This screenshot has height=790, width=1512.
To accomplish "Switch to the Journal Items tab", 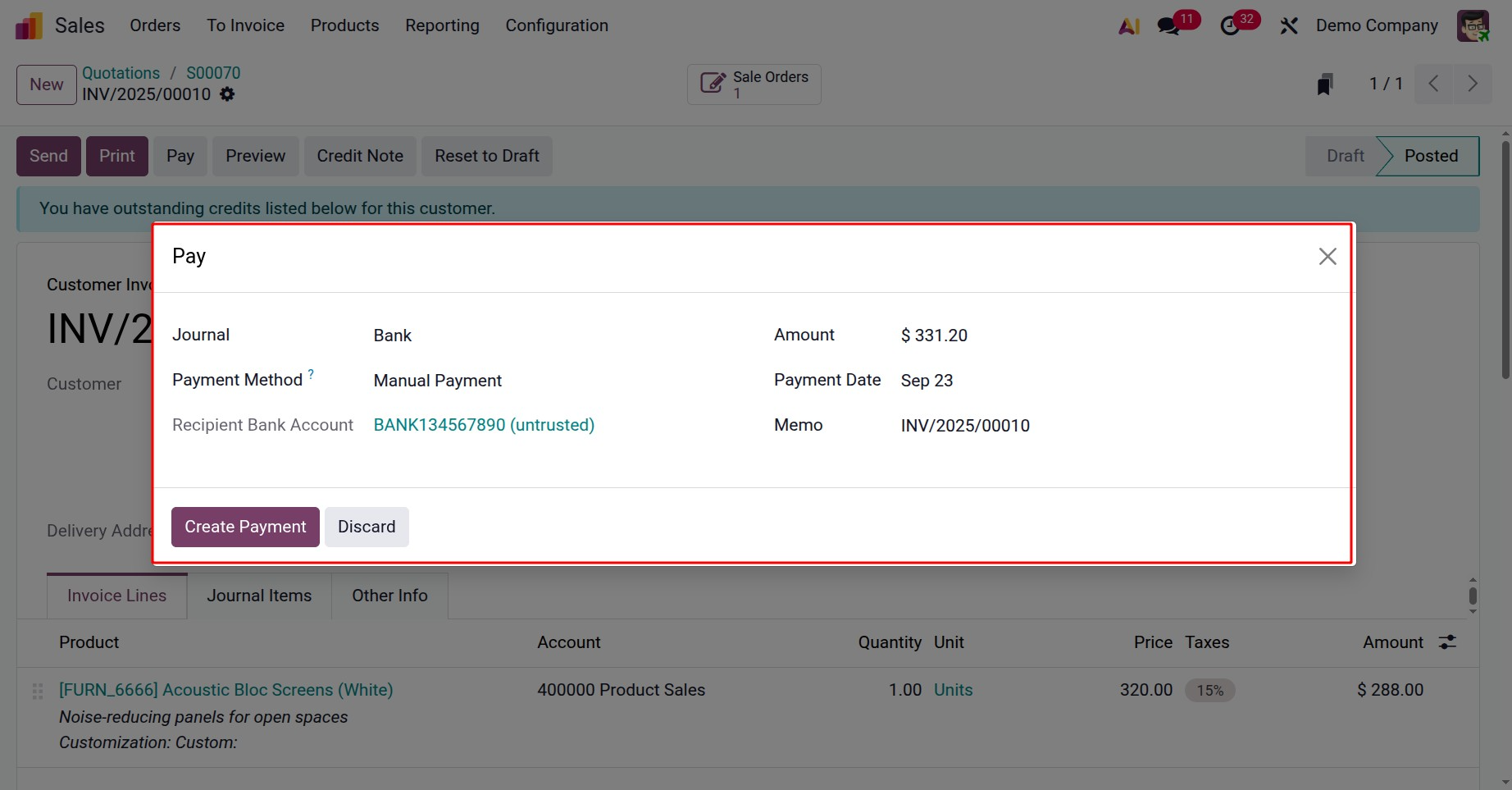I will (x=259, y=596).
